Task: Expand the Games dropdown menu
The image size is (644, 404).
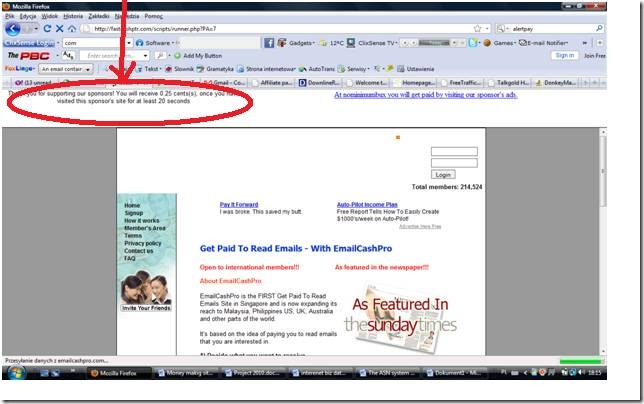Action: (x=515, y=43)
